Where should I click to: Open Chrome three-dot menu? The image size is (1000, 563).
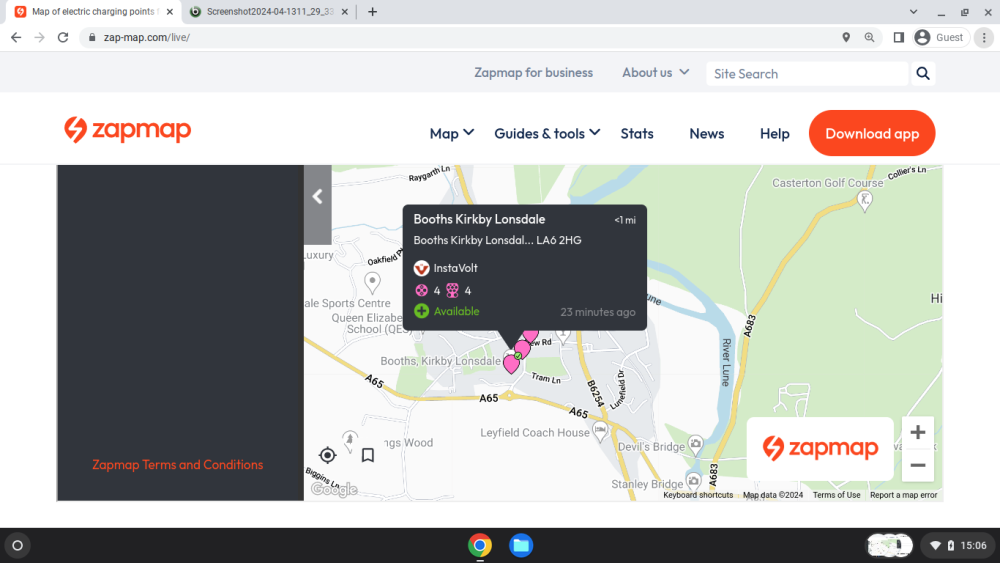[x=984, y=38]
